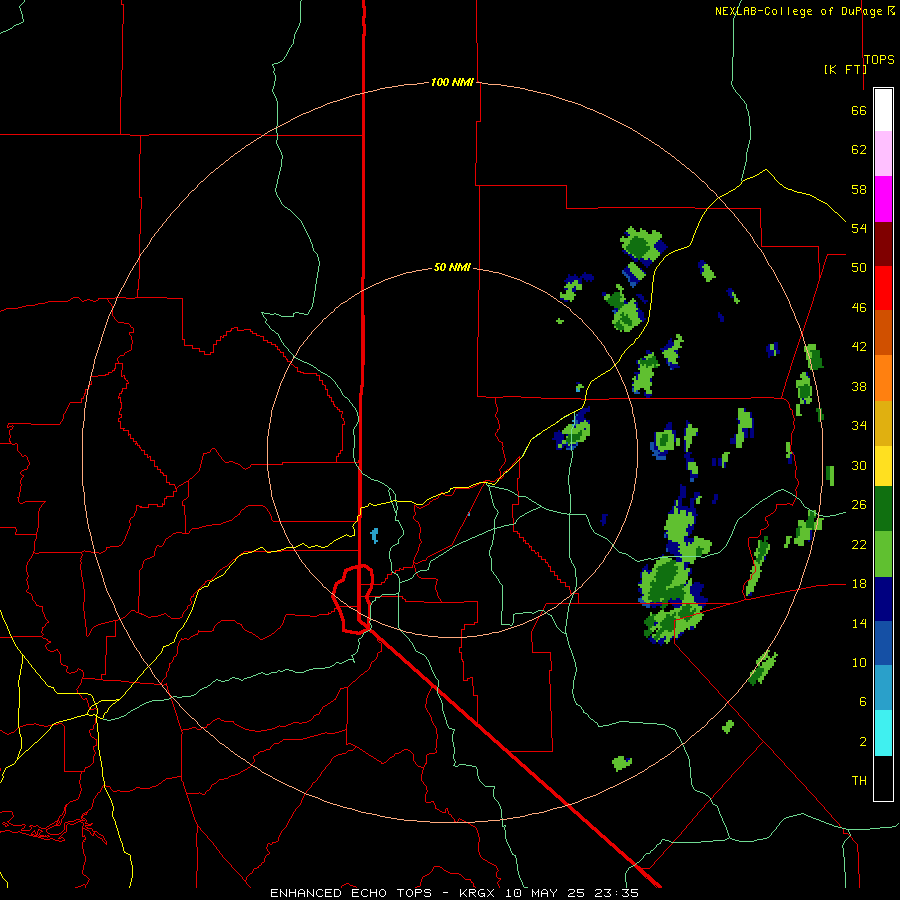The width and height of the screenshot is (900, 900).
Task: Click the orange 38-42 kft legend swatch
Action: 883,378
